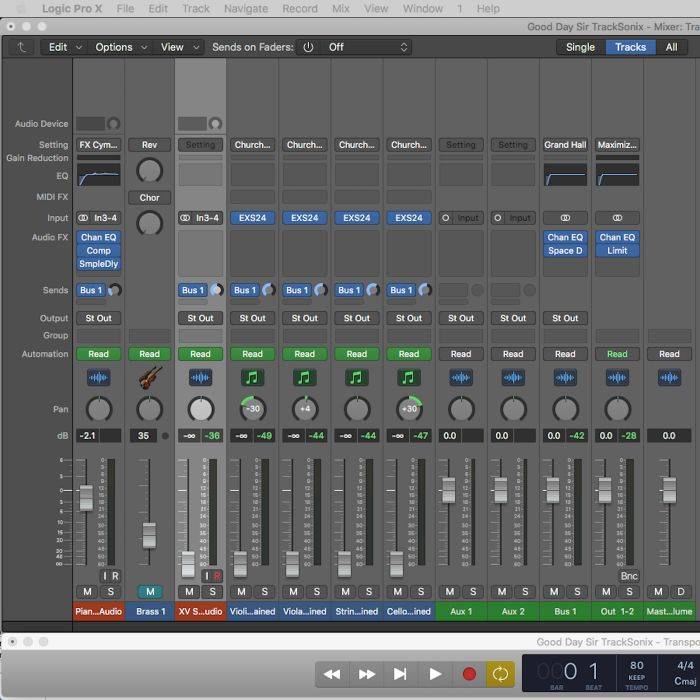Image resolution: width=700 pixels, height=700 pixels.
Task: Solo the Pian...Audio channel
Action: click(110, 592)
